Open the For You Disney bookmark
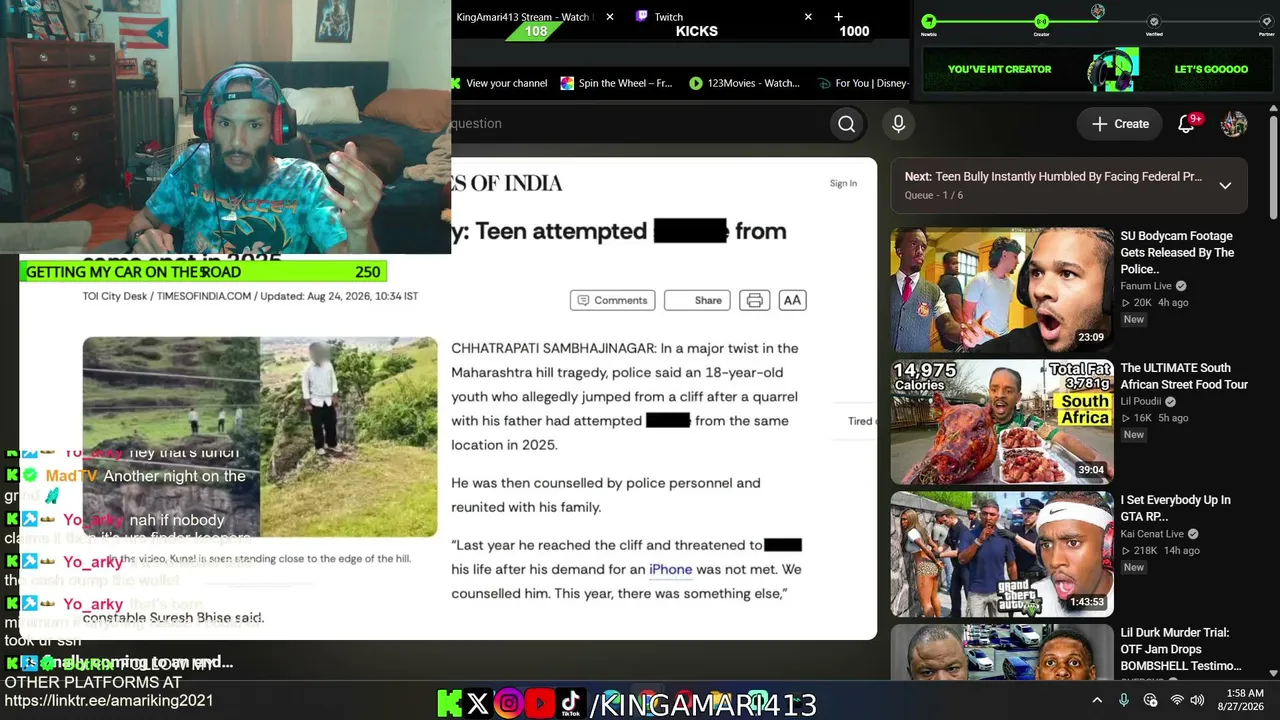 [x=863, y=83]
